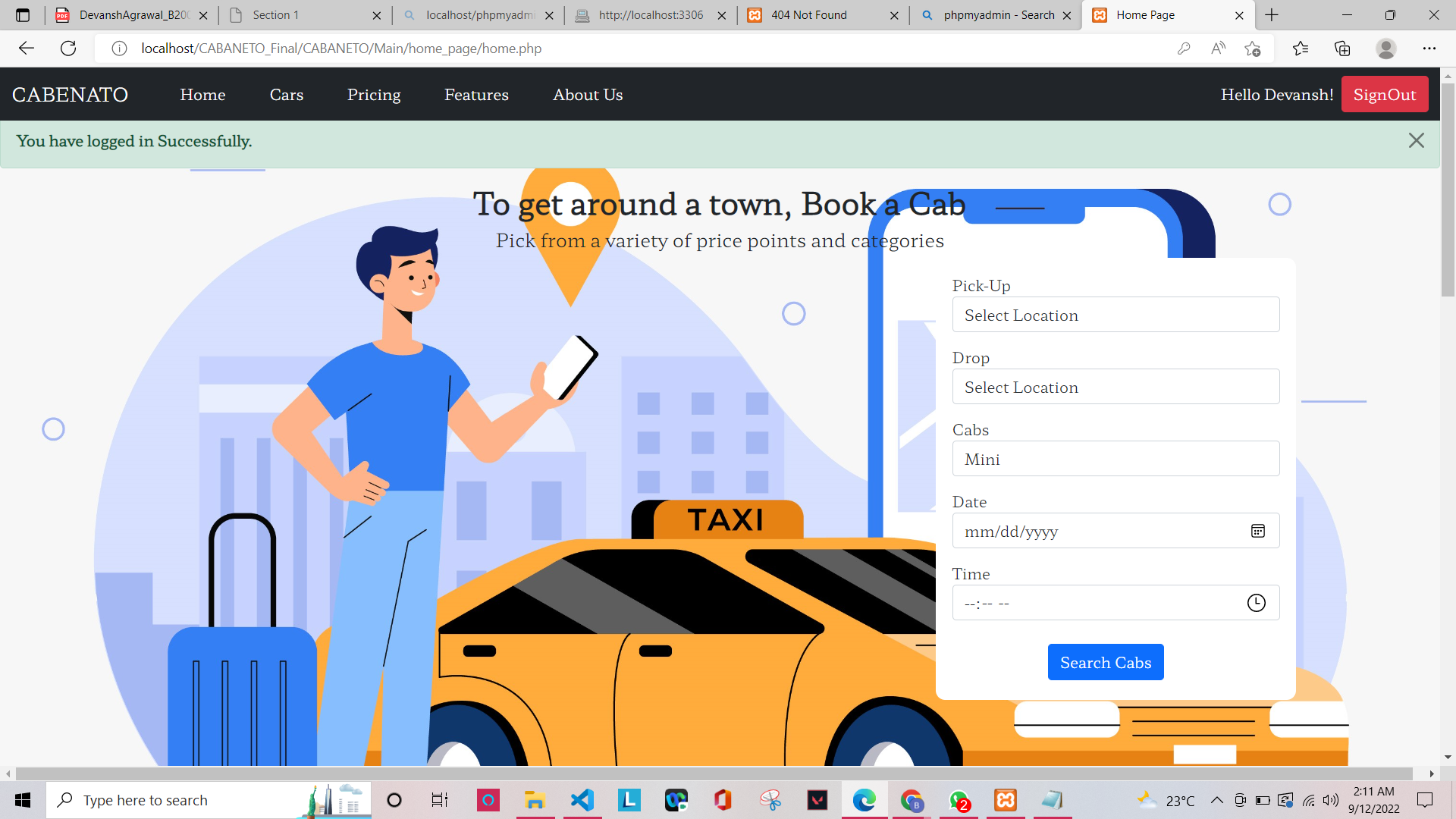
Task: Open XAMPP control panel from the taskbar
Action: pyautogui.click(x=1006, y=800)
